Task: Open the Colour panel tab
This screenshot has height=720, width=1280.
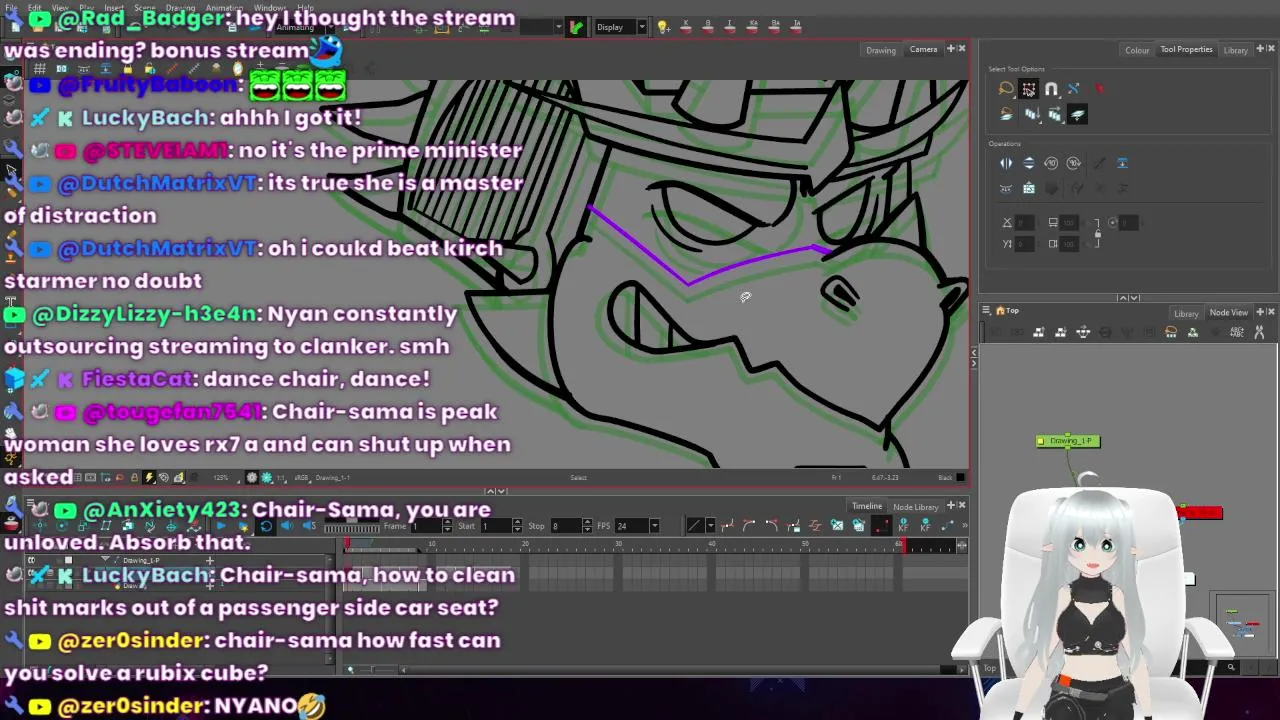Action: click(x=1137, y=50)
